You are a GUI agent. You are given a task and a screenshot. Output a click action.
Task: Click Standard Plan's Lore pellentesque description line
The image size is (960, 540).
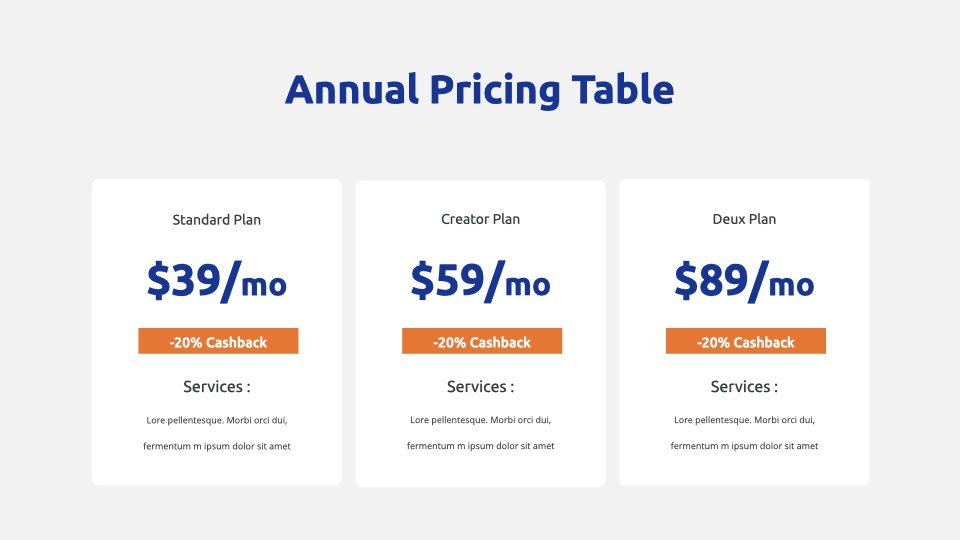coord(217,421)
